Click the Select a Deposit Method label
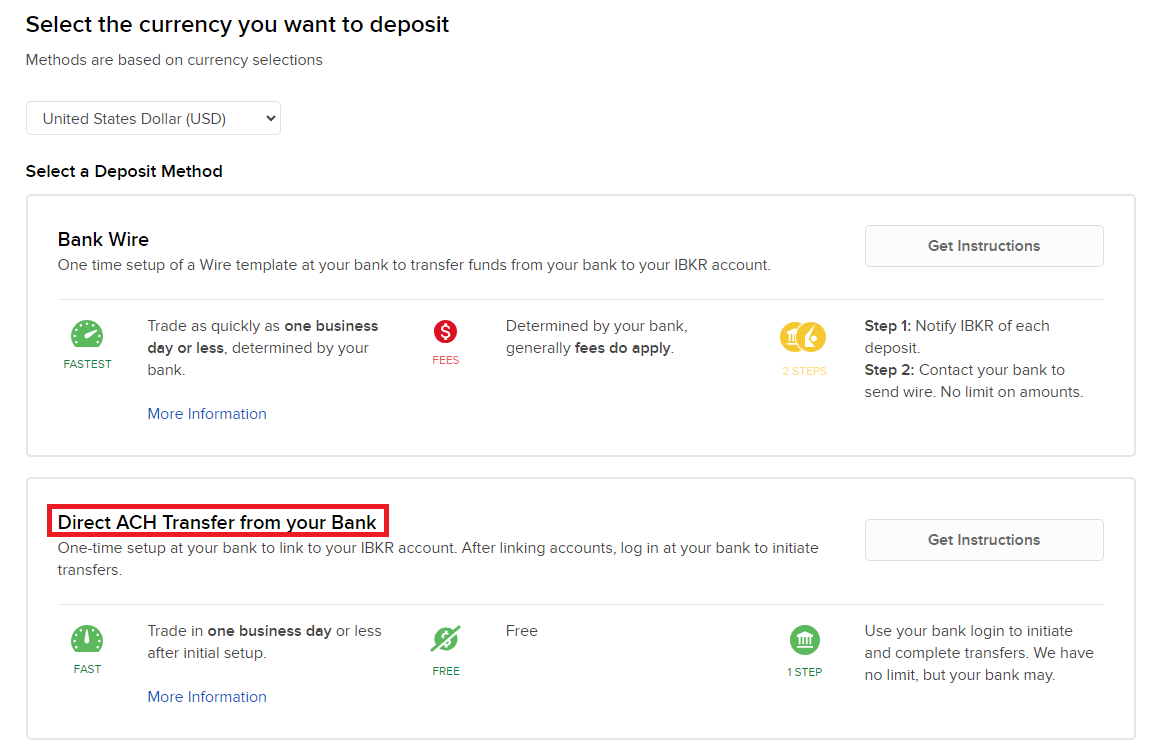Screen dimensions: 1152x749 point(124,171)
